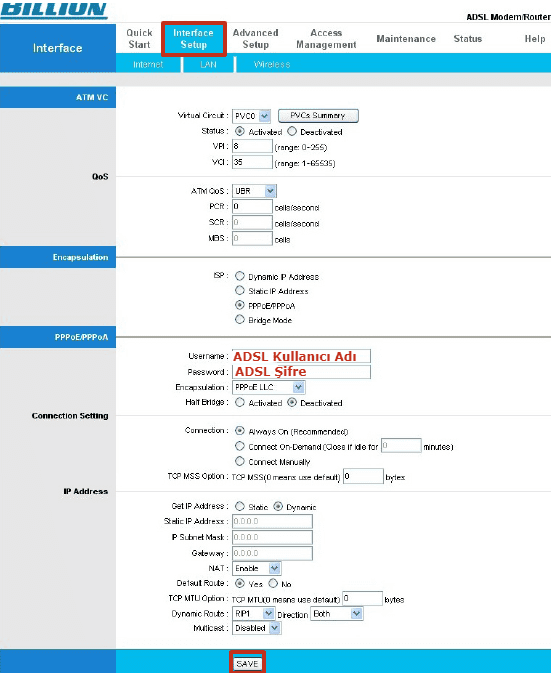Select Dynamic IP Address ISP option
The height and width of the screenshot is (673, 551).
pos(239,276)
